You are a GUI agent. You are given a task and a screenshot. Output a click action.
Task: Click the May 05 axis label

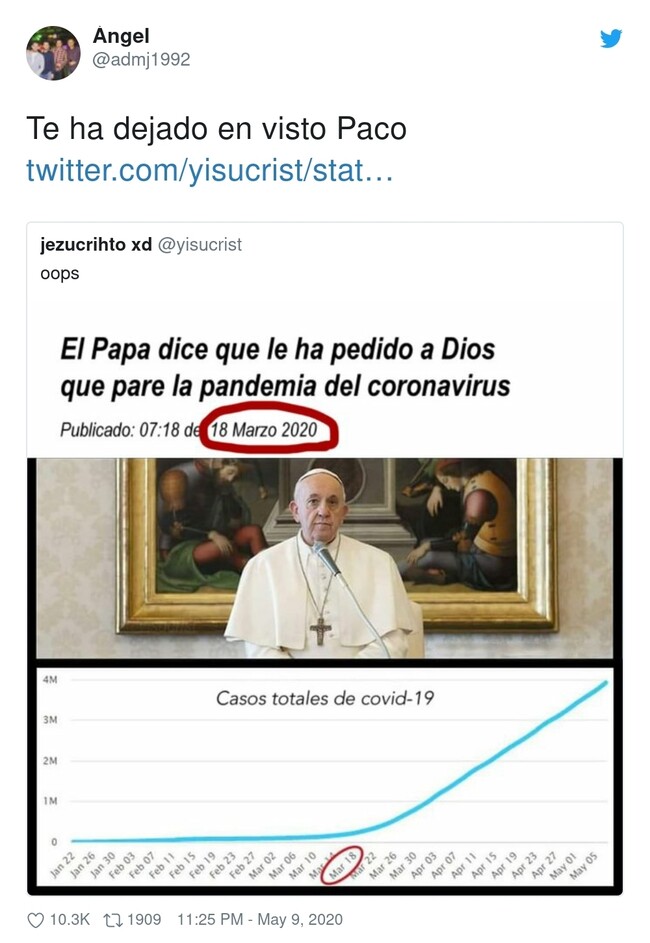click(584, 865)
